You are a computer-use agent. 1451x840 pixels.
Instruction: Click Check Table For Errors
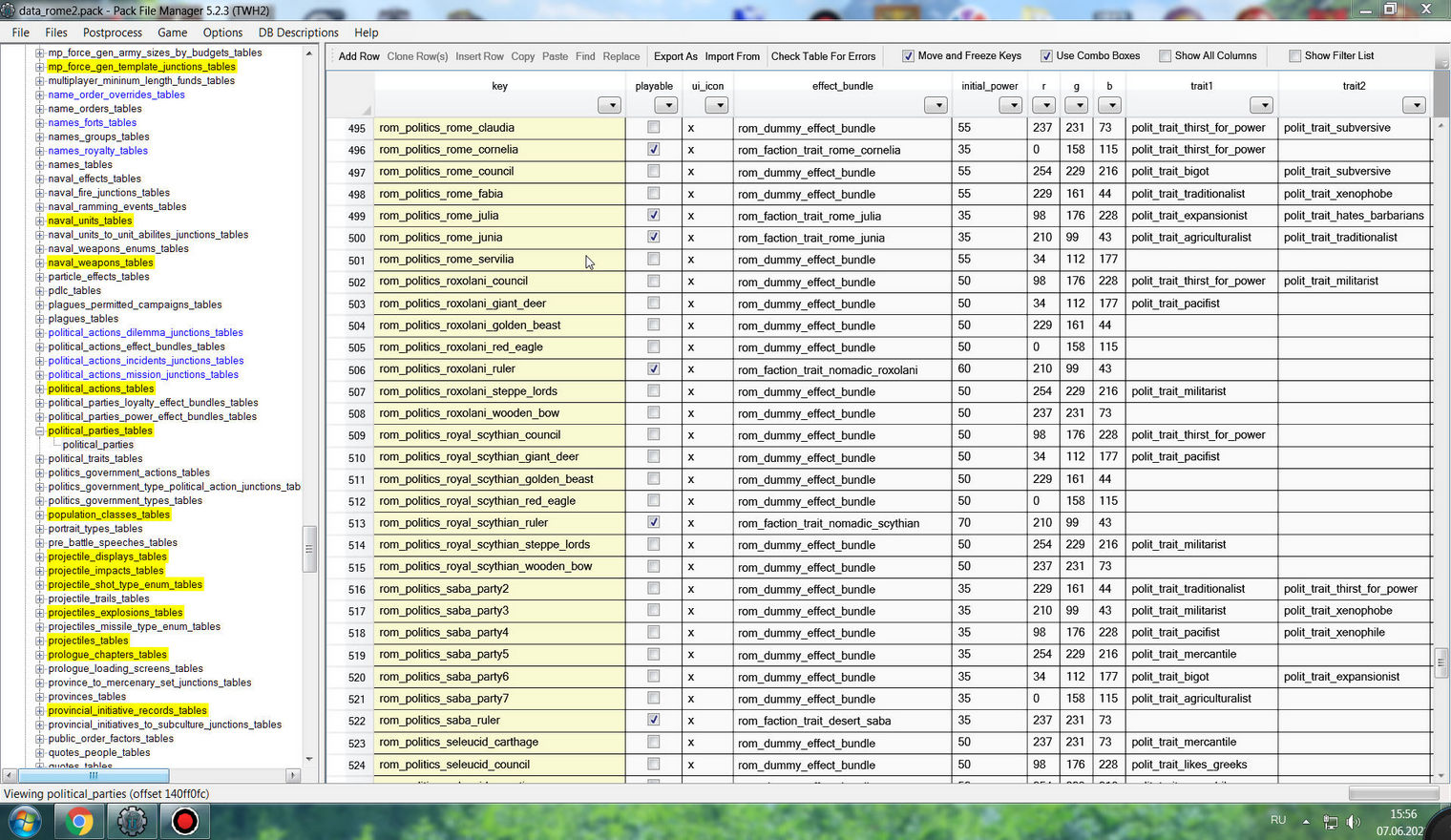[823, 56]
